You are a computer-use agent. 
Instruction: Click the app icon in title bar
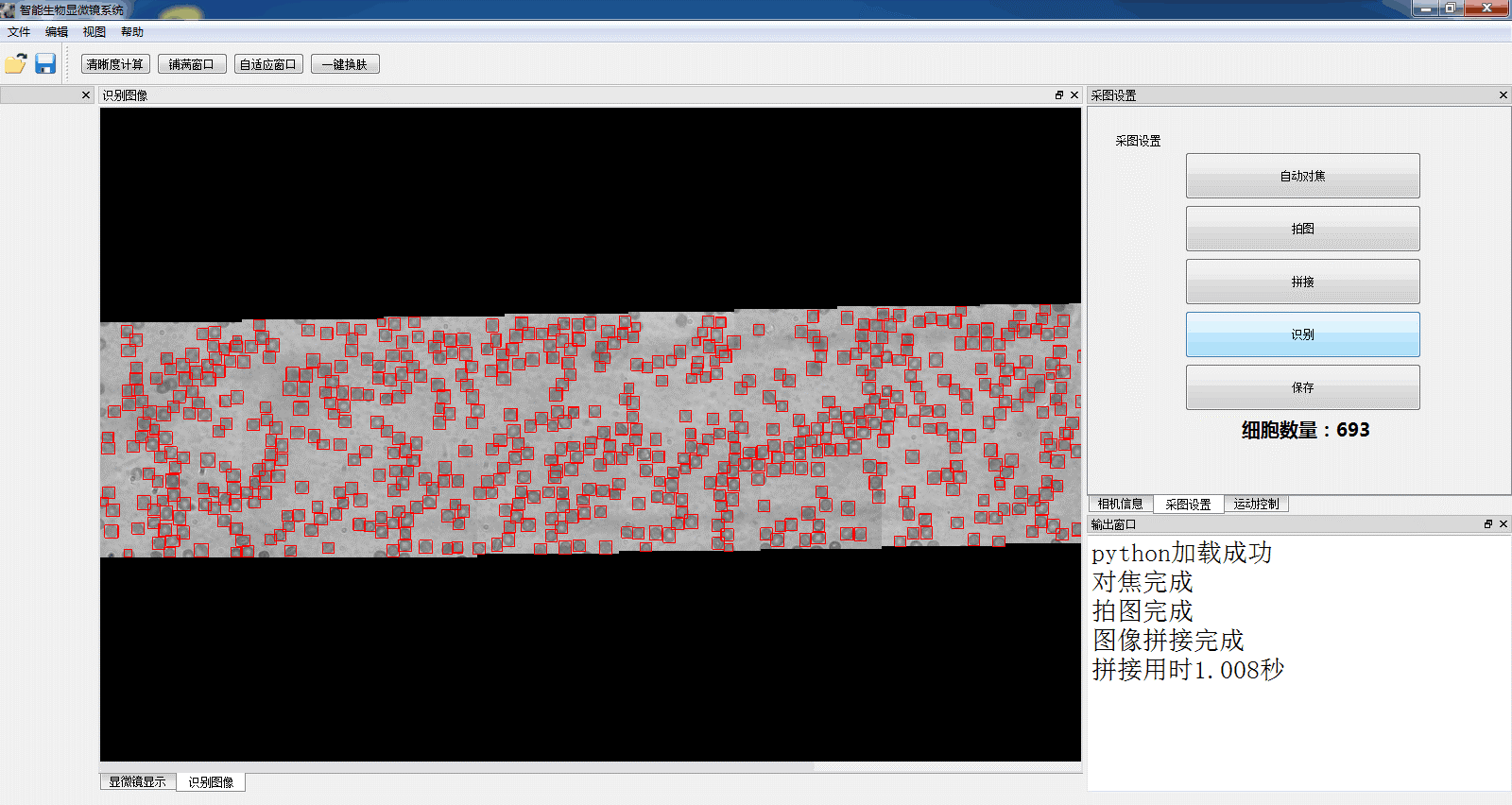[9, 9]
